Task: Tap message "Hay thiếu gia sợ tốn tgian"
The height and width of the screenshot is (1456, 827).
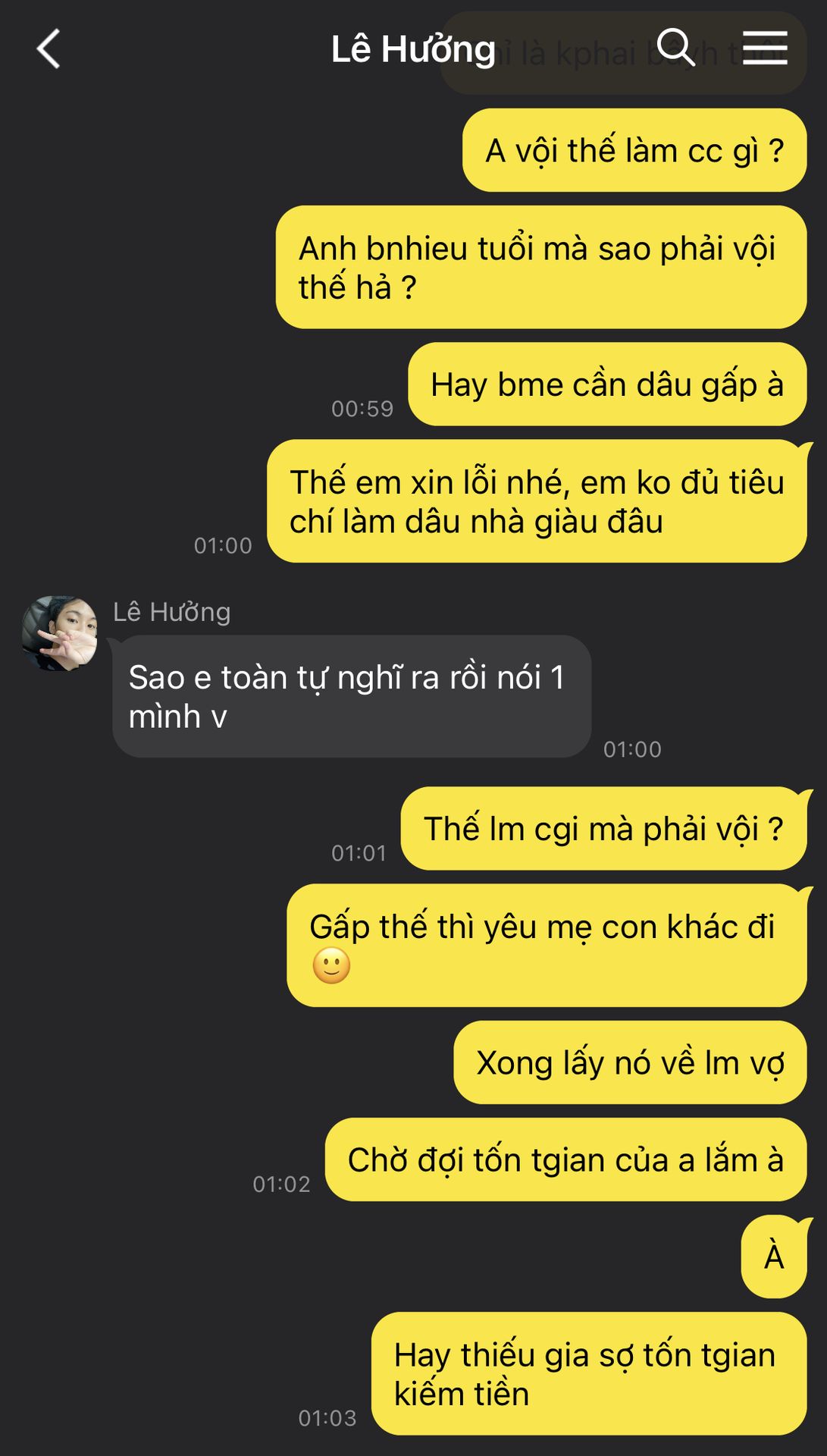Action: 589,1373
